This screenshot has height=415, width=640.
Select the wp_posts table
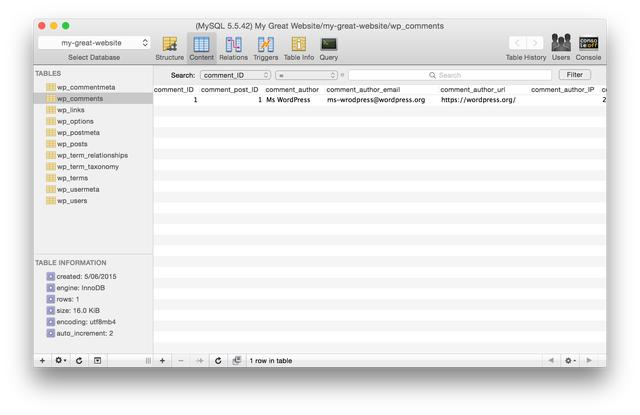[93, 144]
